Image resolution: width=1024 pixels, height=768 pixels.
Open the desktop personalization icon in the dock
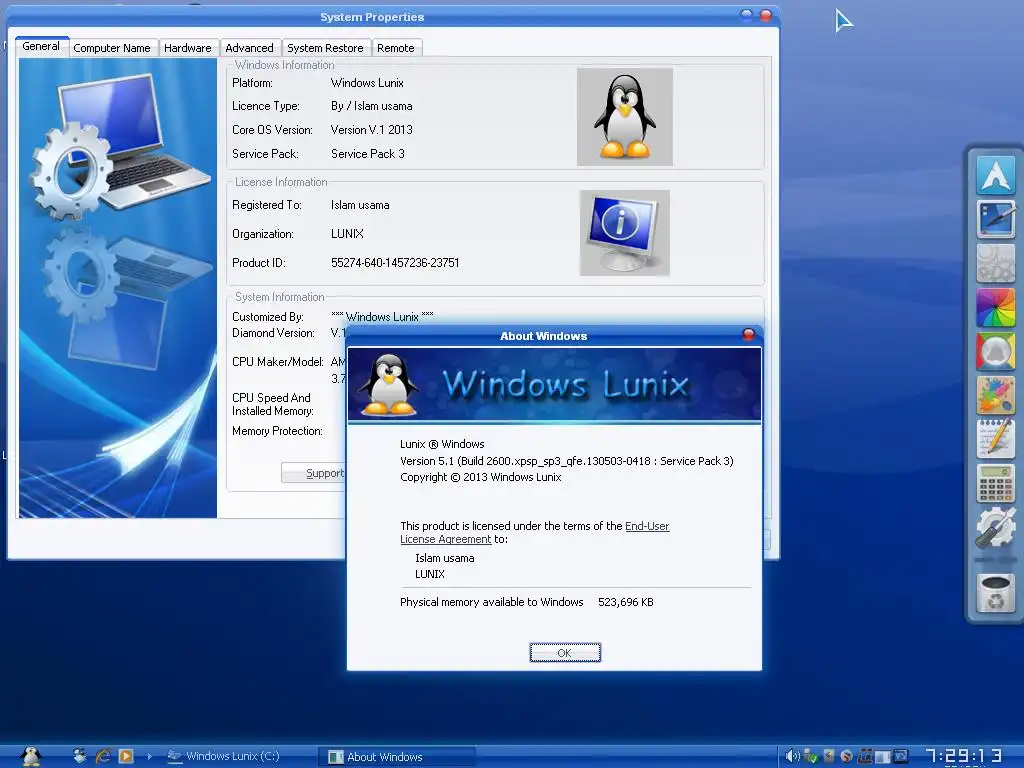point(995,219)
